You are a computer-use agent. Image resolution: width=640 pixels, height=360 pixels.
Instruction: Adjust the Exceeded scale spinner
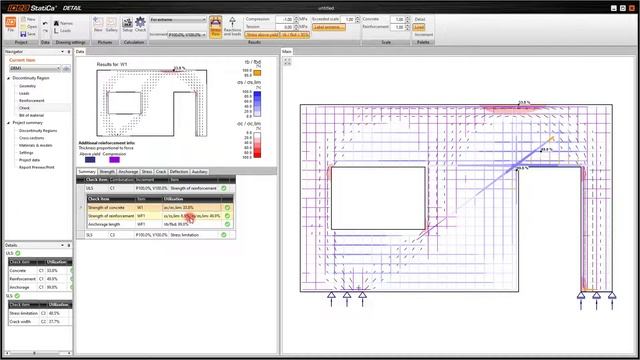pyautogui.click(x=358, y=19)
